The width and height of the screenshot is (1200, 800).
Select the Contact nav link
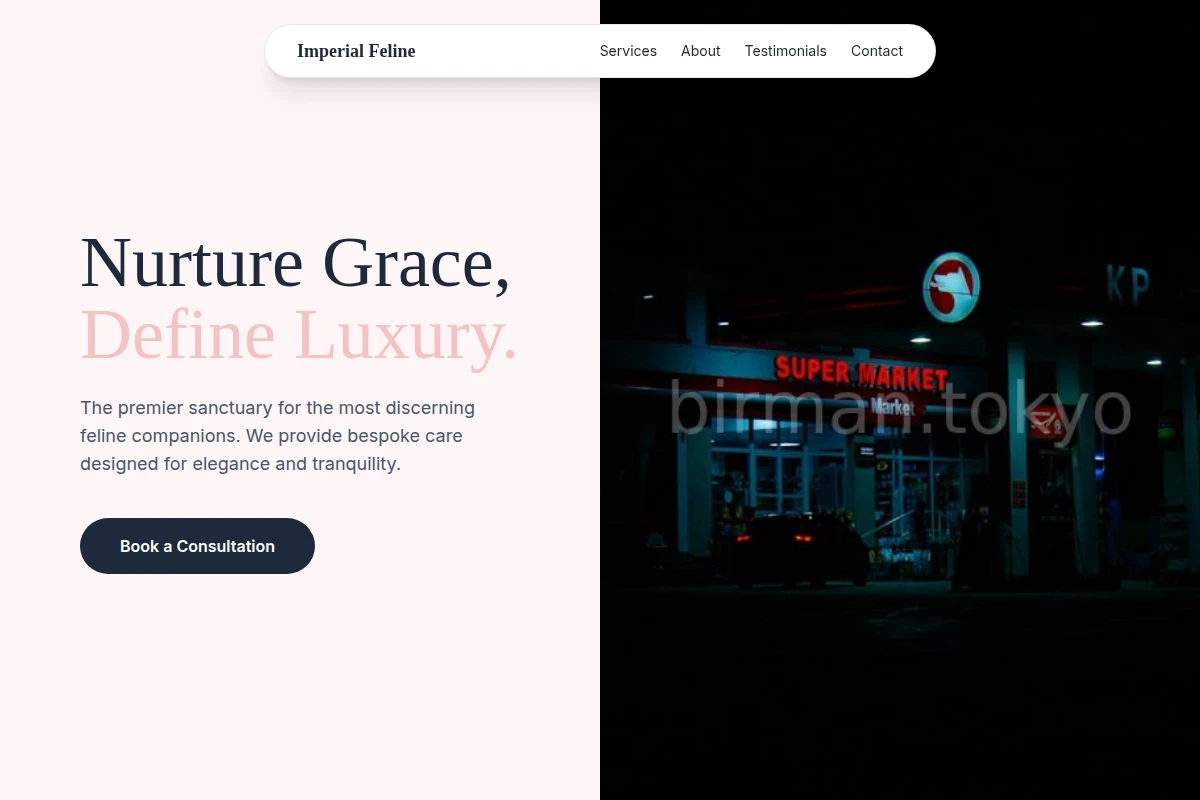[x=877, y=51]
